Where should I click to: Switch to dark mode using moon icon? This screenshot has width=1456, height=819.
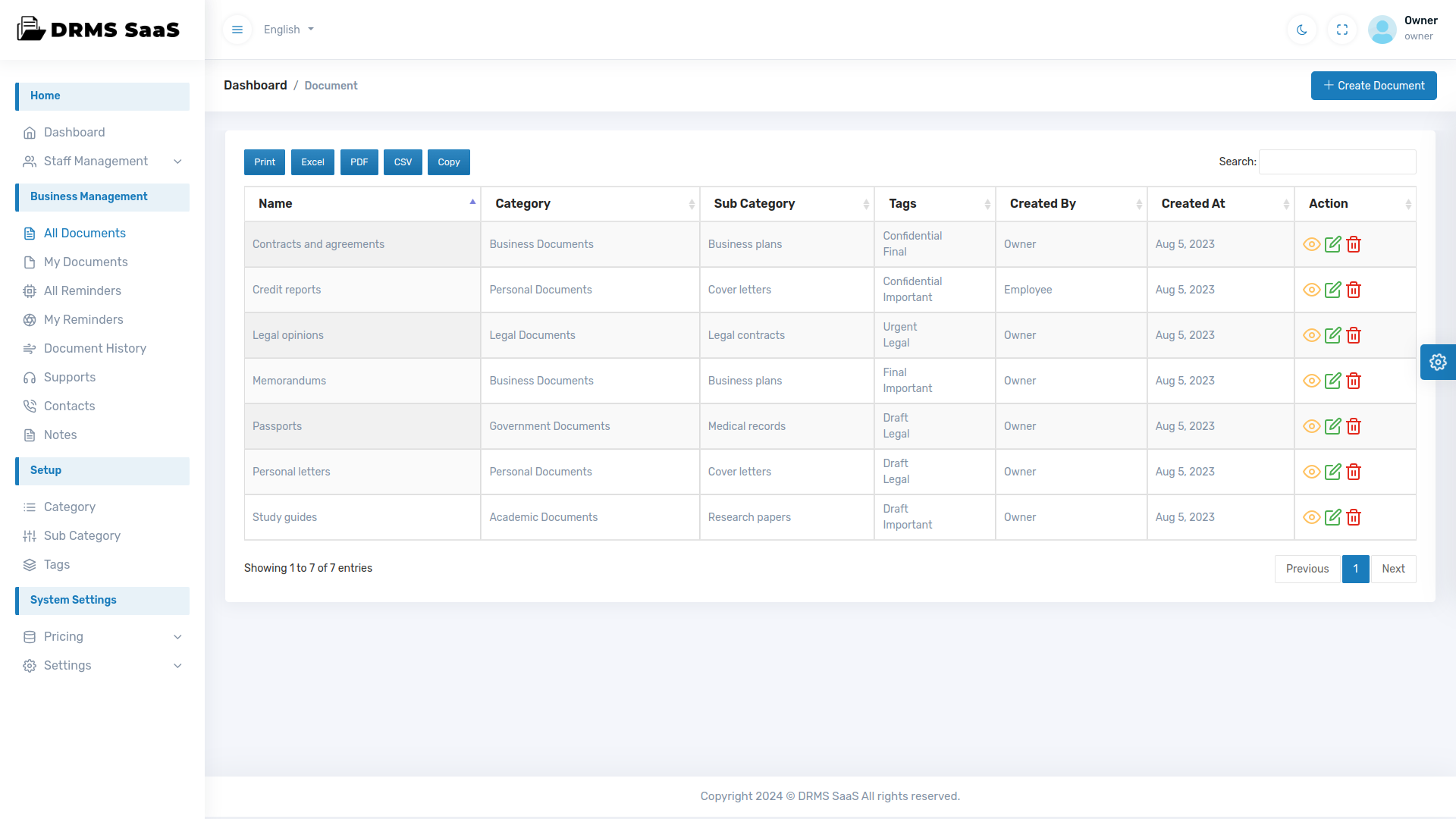(1301, 30)
